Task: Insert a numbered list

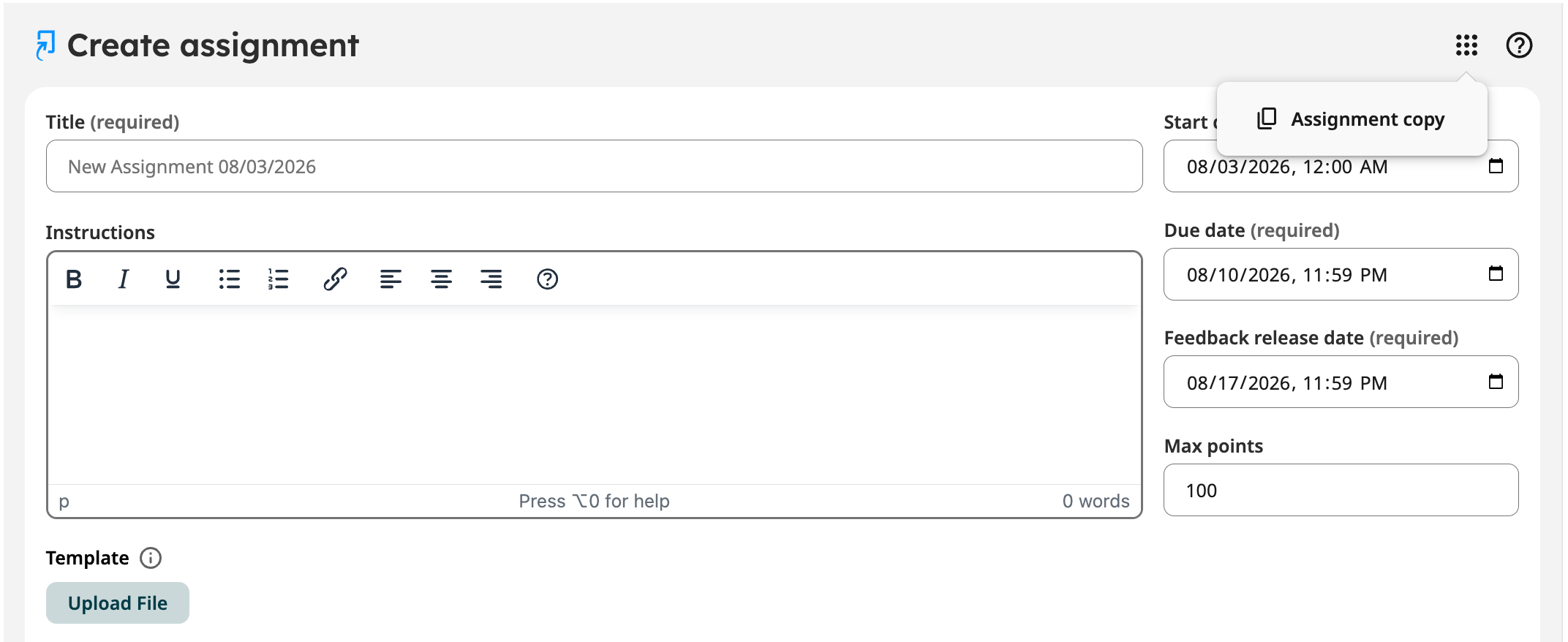Action: click(279, 279)
